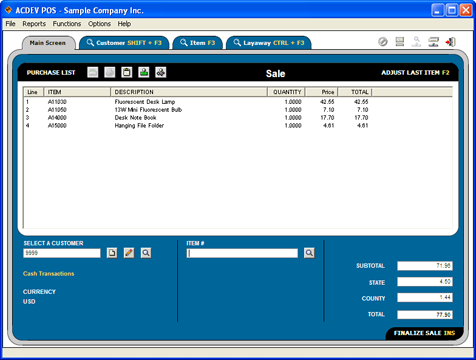Click the ACDEV POS title bar app icon
The height and width of the screenshot is (360, 476).
8,10
